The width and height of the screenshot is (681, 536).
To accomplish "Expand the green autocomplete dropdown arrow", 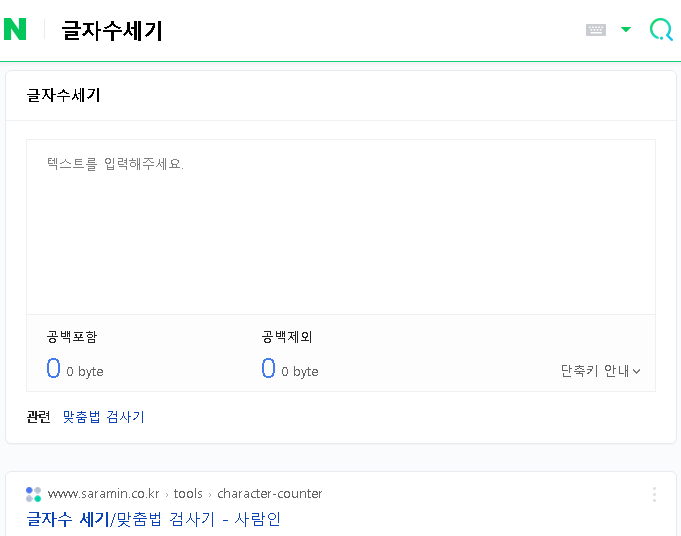I will click(626, 30).
